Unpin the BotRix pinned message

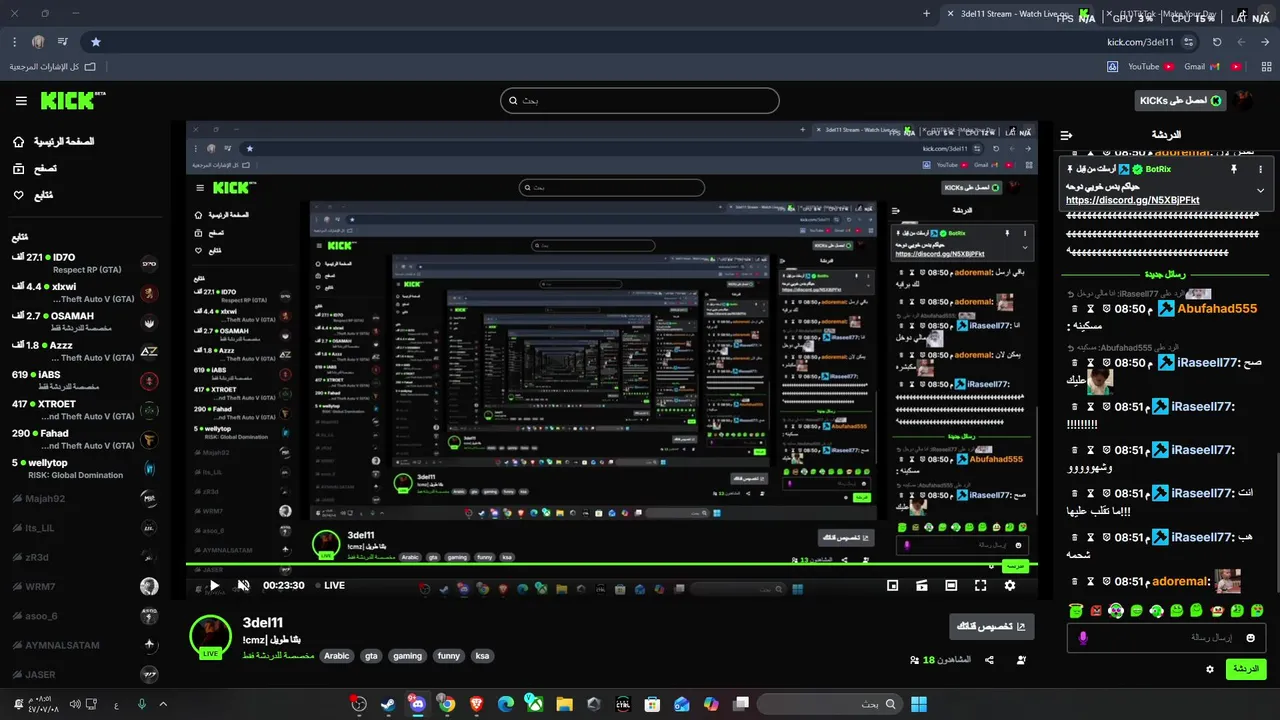(x=1234, y=170)
